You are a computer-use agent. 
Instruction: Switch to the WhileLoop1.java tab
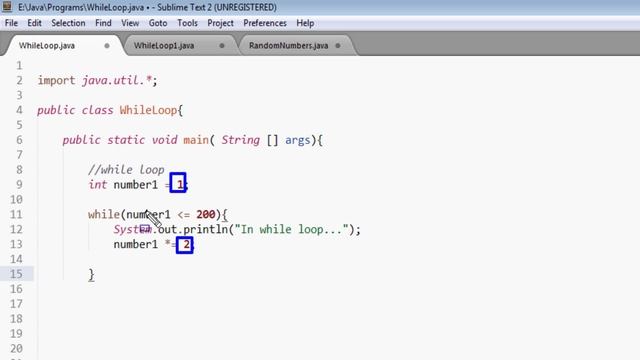[x=164, y=46]
